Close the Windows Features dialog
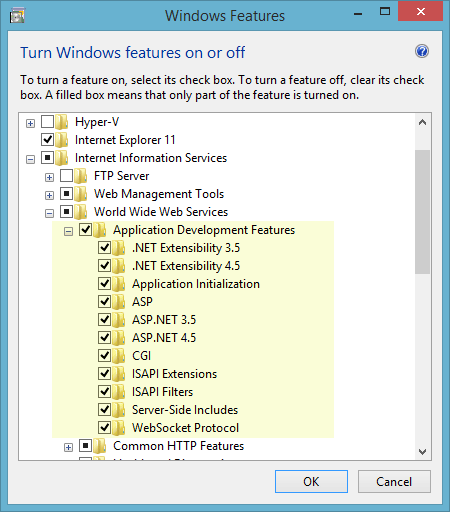 421,12
